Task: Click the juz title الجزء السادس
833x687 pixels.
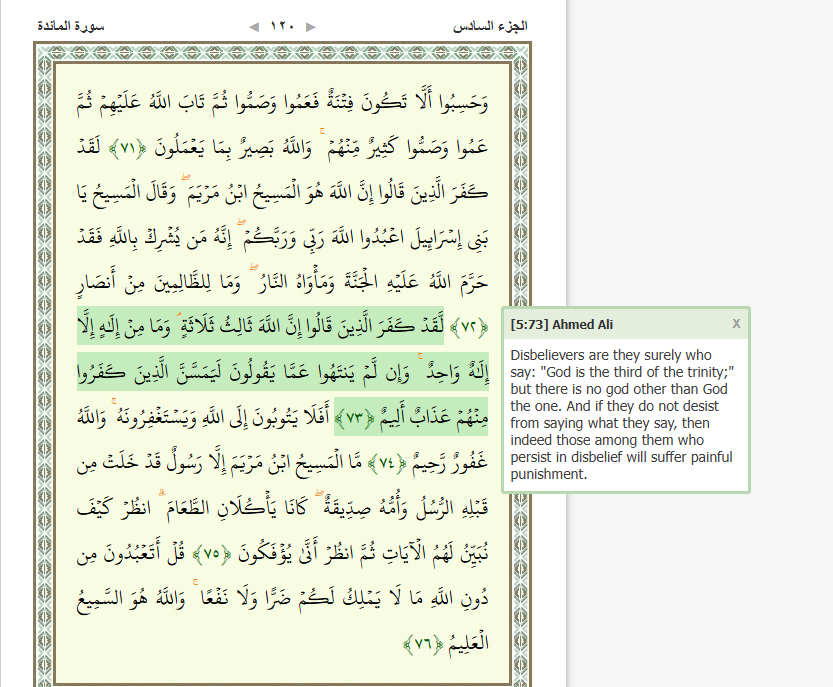Action: [x=491, y=26]
